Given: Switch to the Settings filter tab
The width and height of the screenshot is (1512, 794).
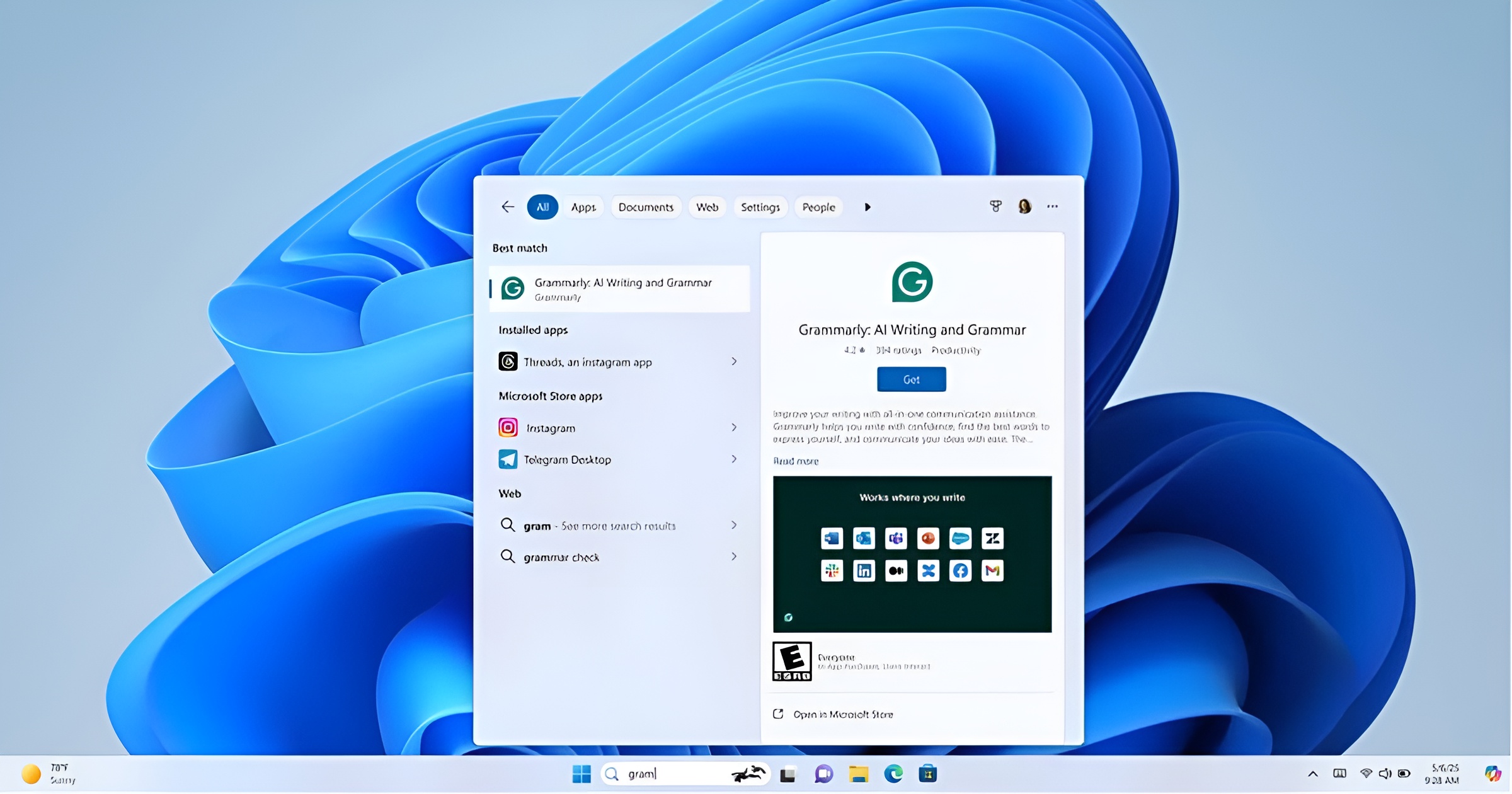Looking at the screenshot, I should [760, 207].
